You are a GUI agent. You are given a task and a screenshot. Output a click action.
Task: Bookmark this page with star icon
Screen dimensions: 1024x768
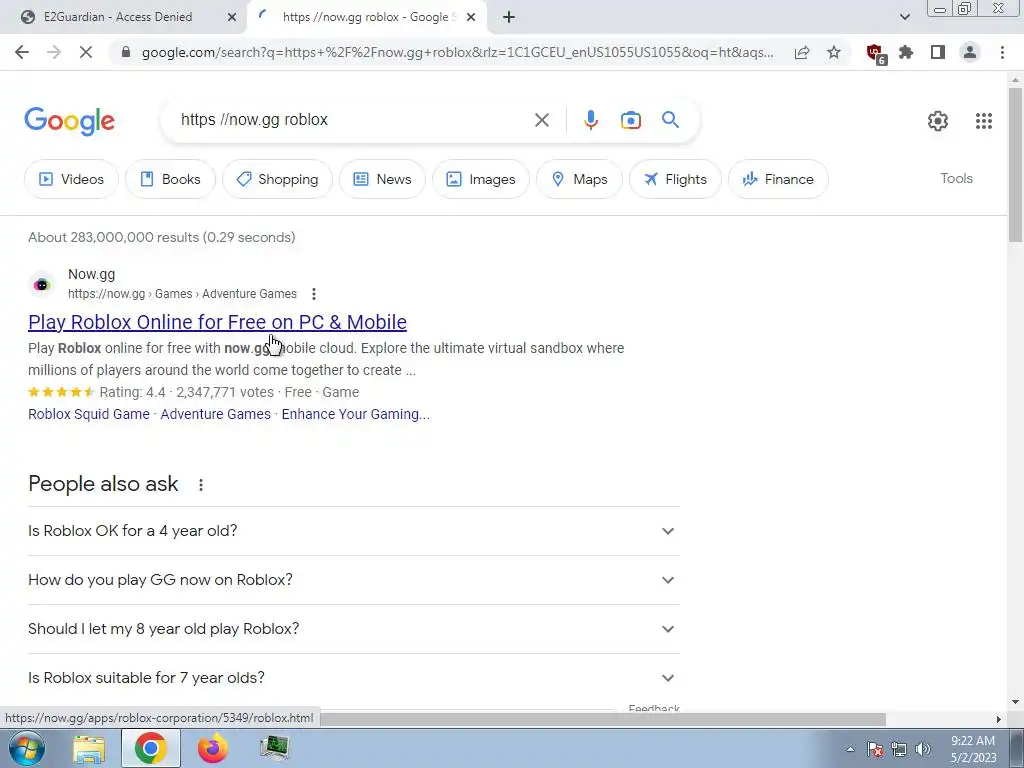[834, 52]
